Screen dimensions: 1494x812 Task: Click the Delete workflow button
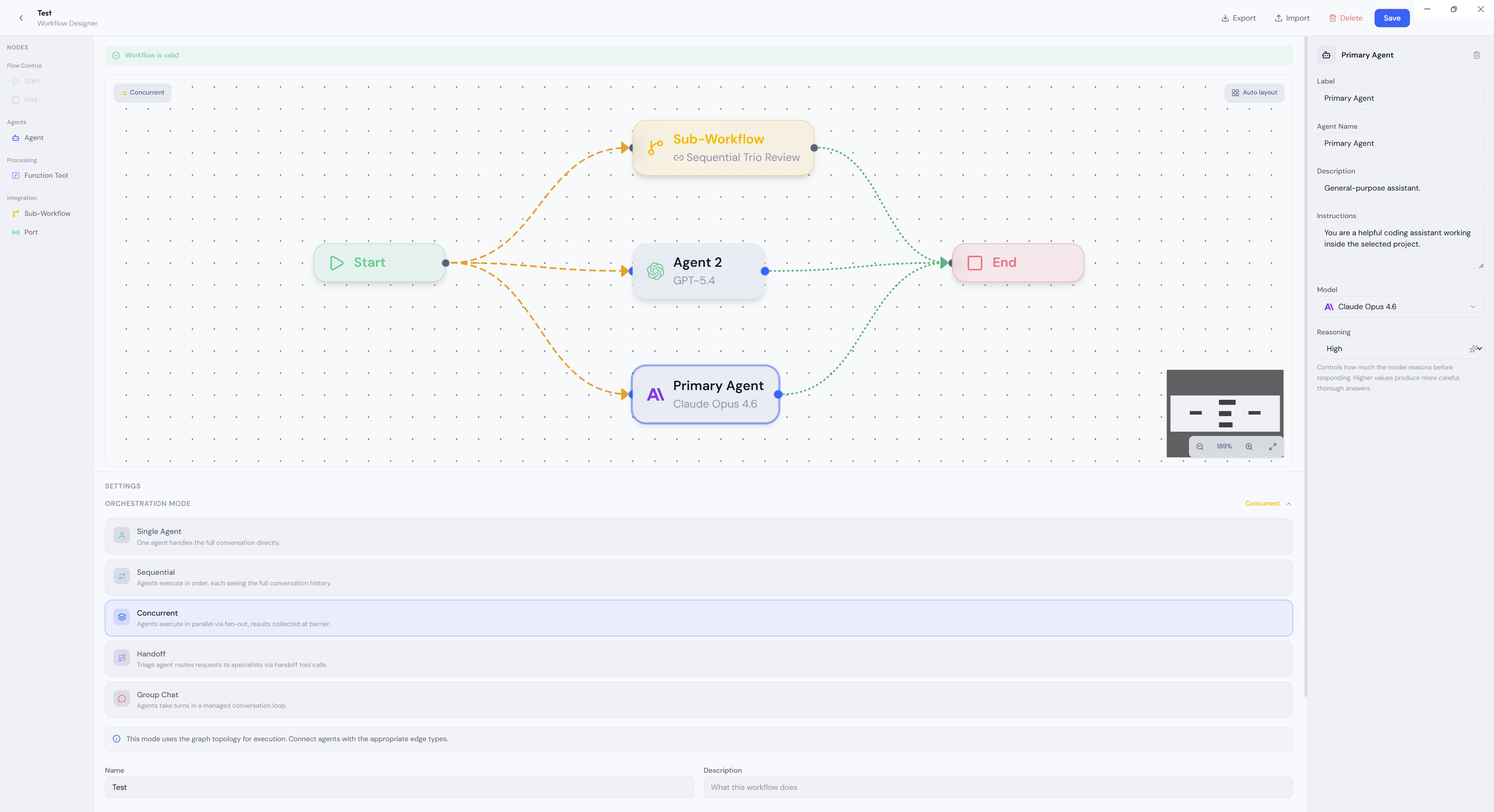[x=1345, y=18]
